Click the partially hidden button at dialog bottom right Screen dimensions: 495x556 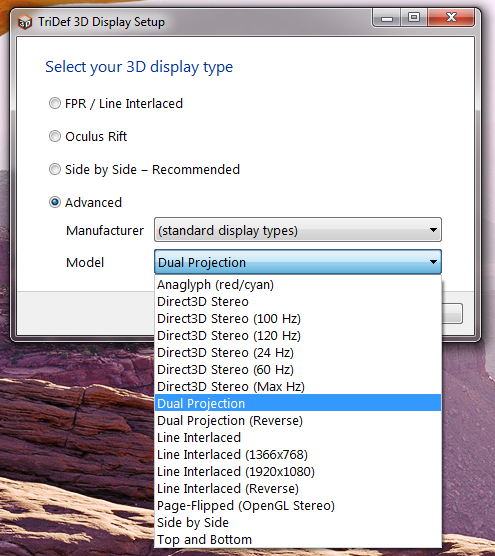(452, 313)
